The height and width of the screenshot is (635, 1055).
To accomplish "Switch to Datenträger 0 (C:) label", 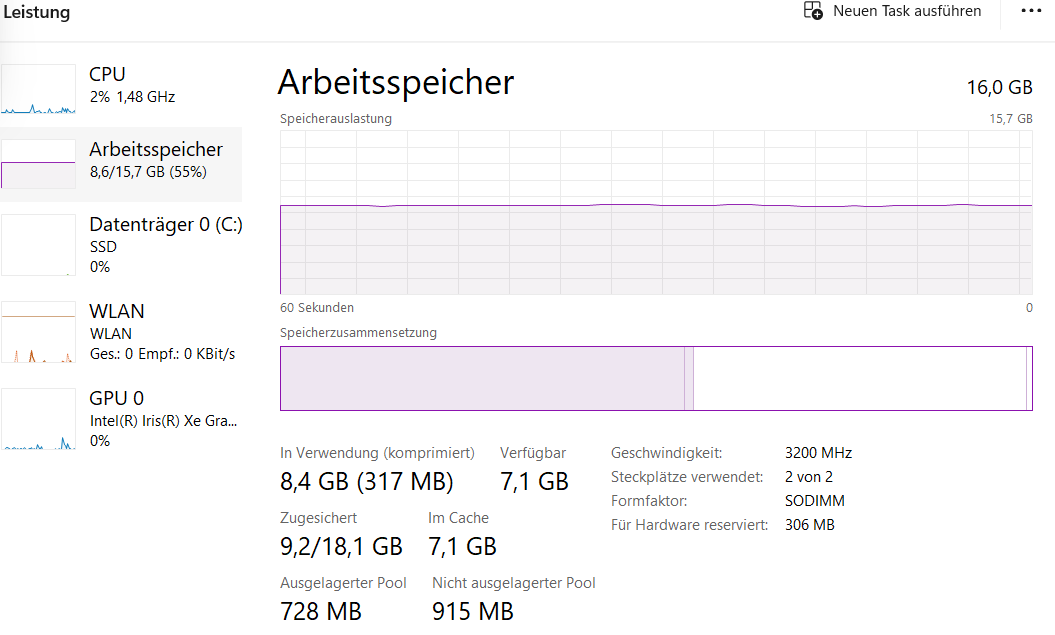I will tap(165, 225).
